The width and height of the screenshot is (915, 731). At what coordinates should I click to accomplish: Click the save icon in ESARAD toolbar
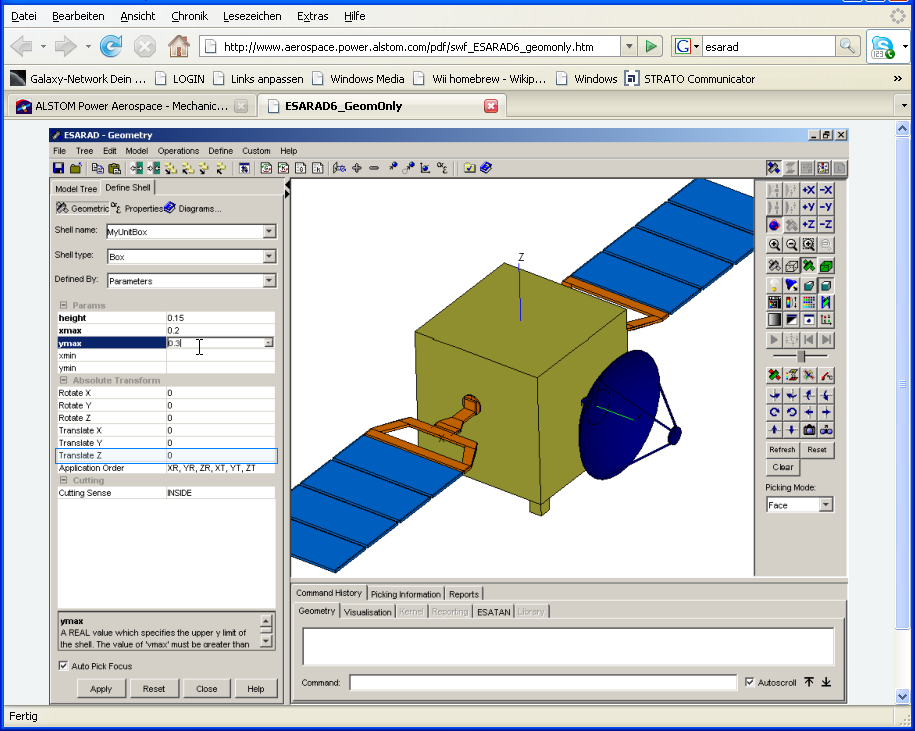(x=59, y=168)
